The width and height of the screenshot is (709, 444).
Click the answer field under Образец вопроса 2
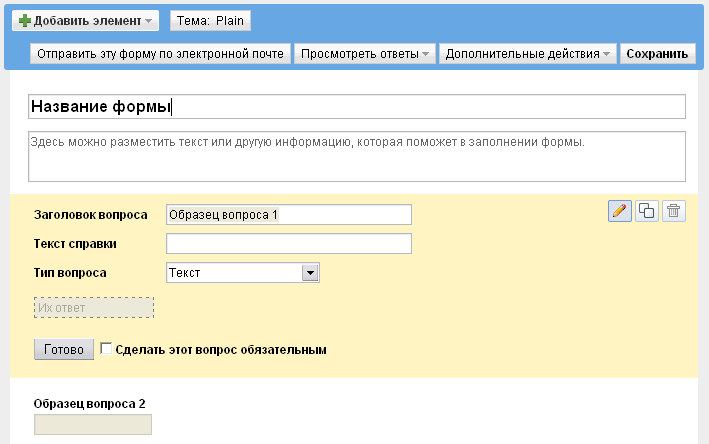(93, 425)
